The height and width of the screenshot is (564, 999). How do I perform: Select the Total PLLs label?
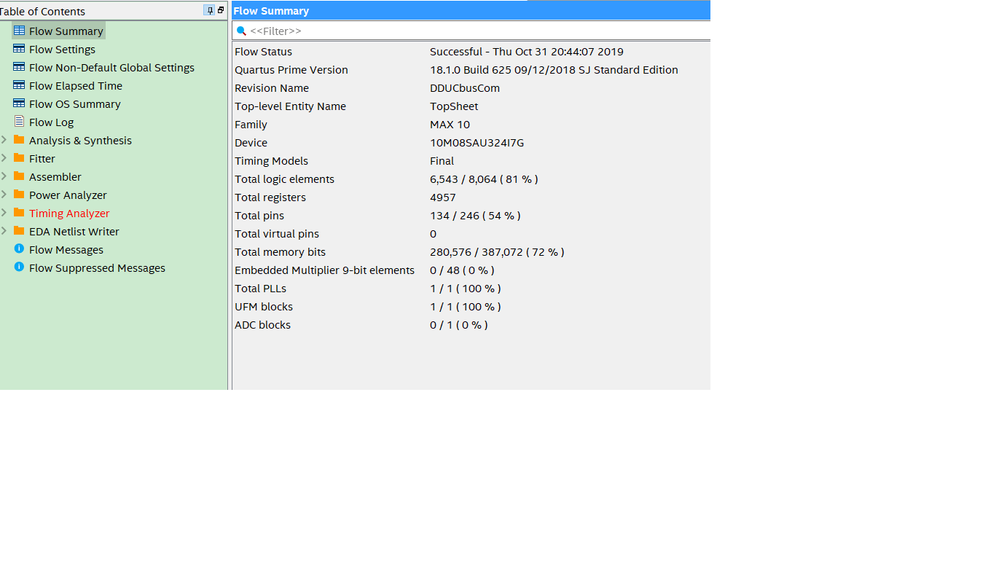click(260, 289)
